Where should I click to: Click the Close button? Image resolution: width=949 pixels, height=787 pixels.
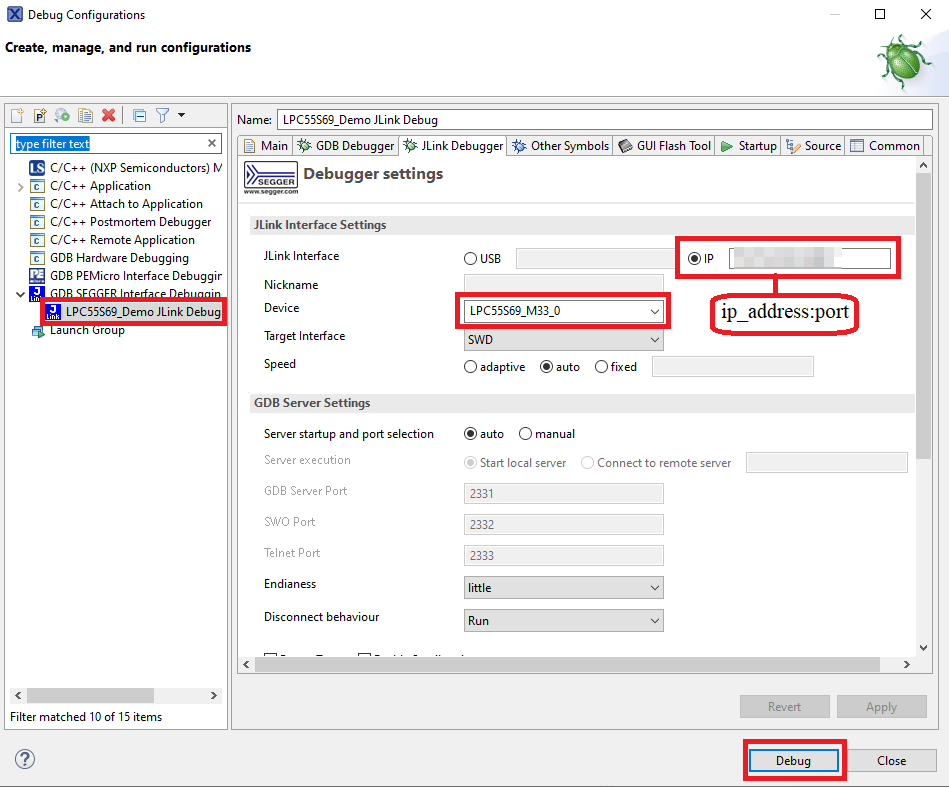pos(891,760)
